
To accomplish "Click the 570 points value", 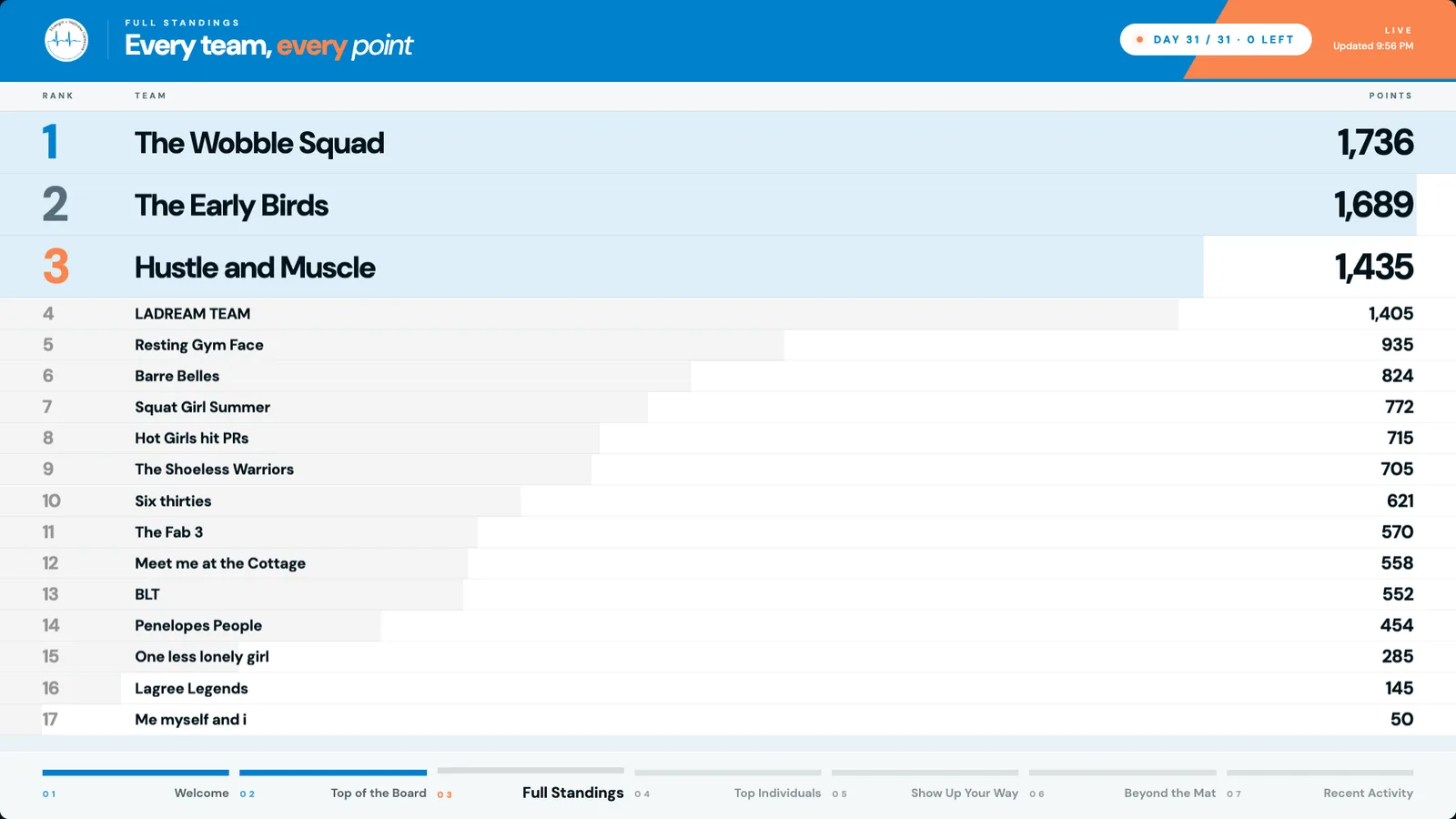I will coord(1398,531).
